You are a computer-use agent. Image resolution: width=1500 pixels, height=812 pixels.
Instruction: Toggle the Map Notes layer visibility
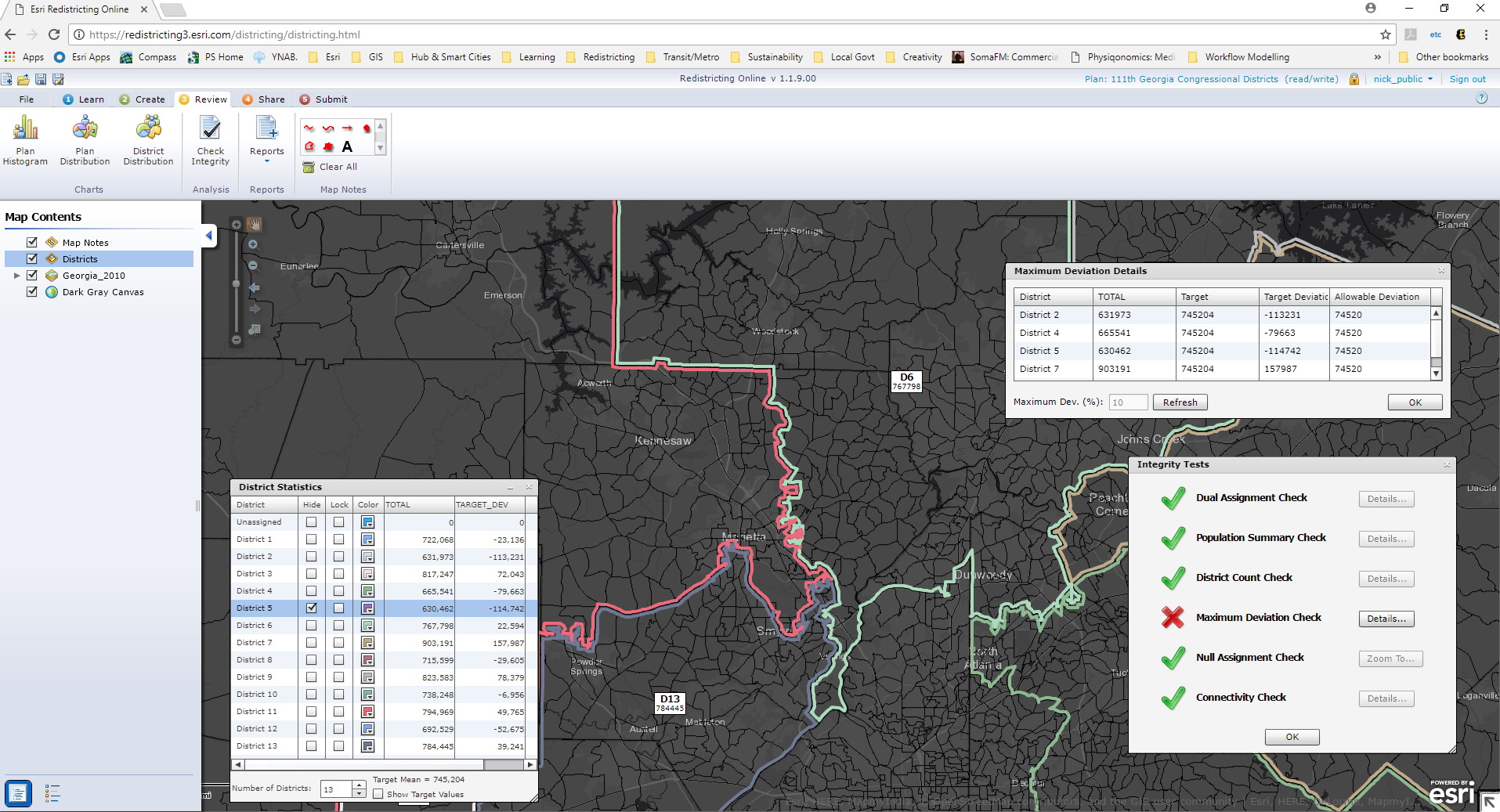(32, 242)
